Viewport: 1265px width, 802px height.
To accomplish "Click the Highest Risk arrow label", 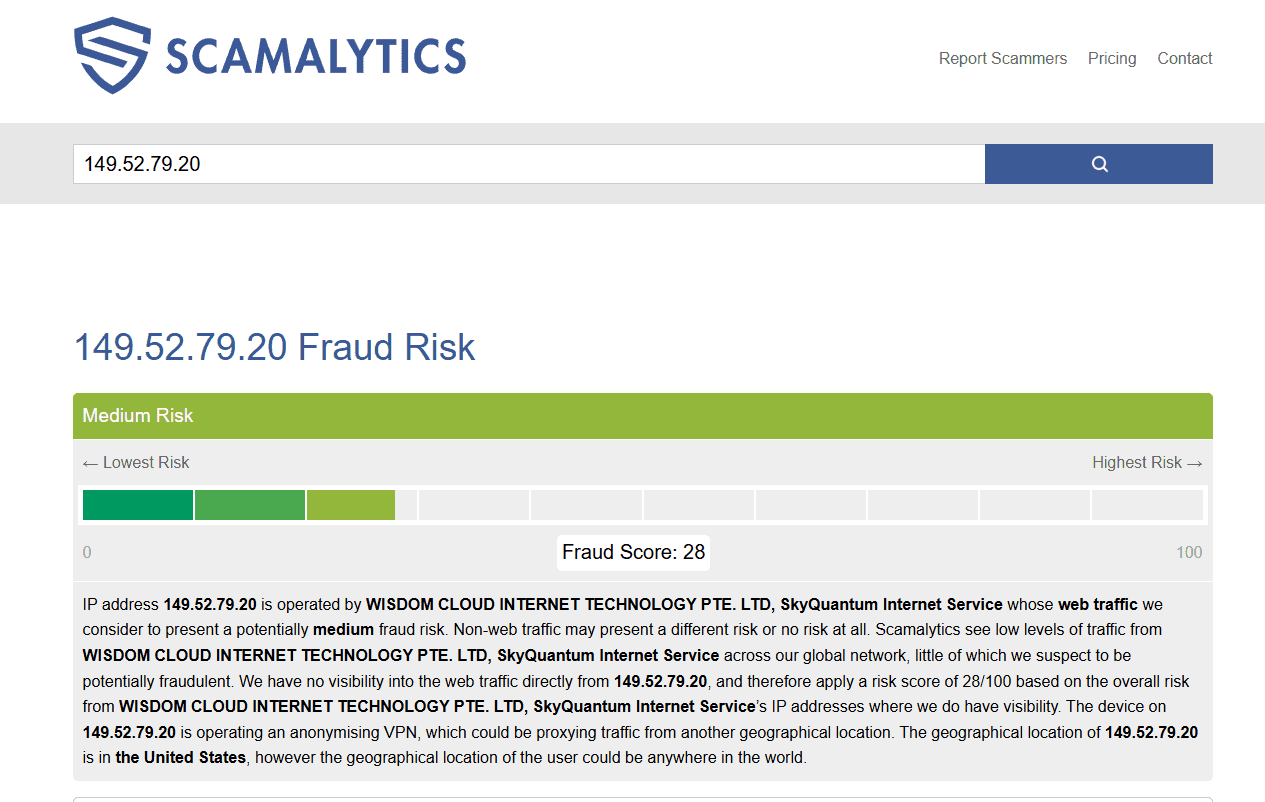I will click(x=1147, y=462).
